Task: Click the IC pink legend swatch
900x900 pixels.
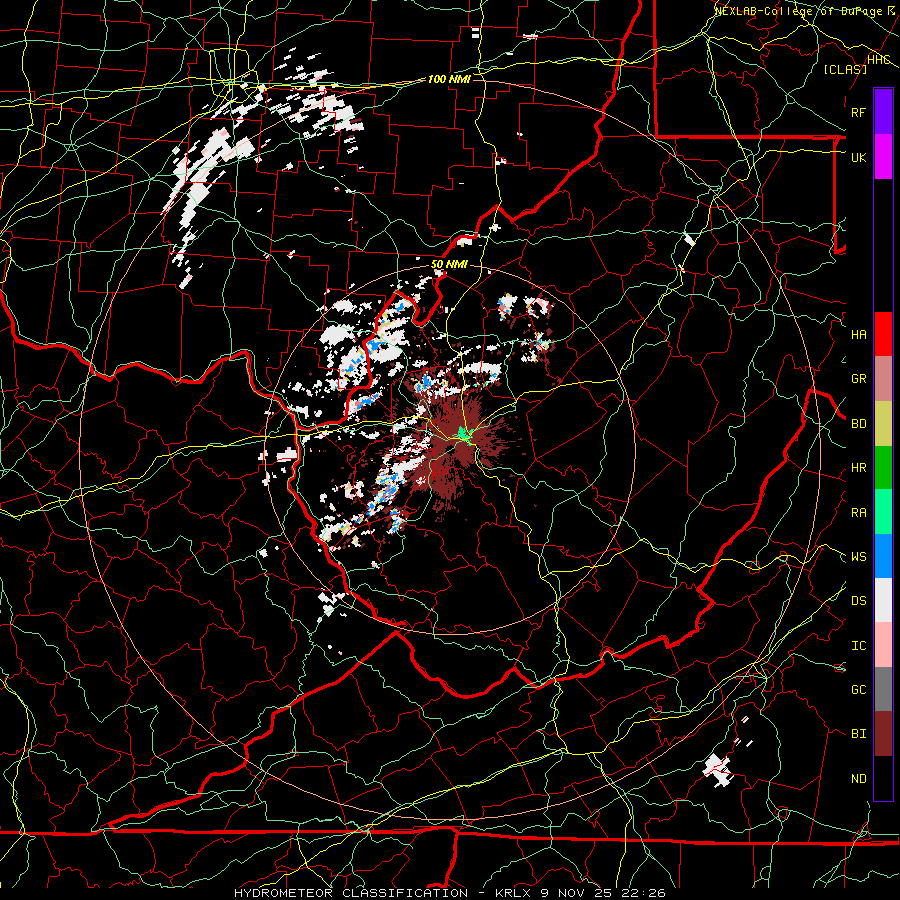Action: pos(883,645)
